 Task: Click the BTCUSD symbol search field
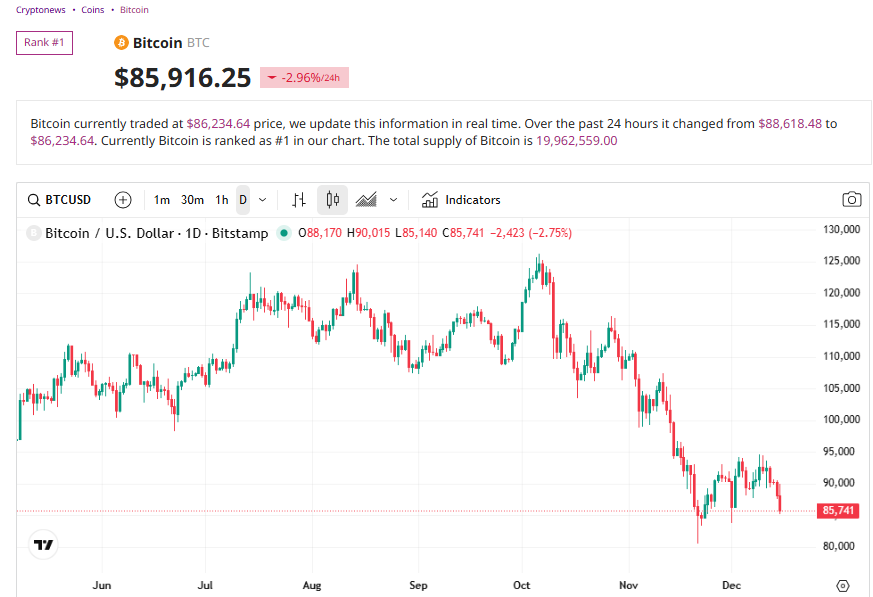(60, 200)
